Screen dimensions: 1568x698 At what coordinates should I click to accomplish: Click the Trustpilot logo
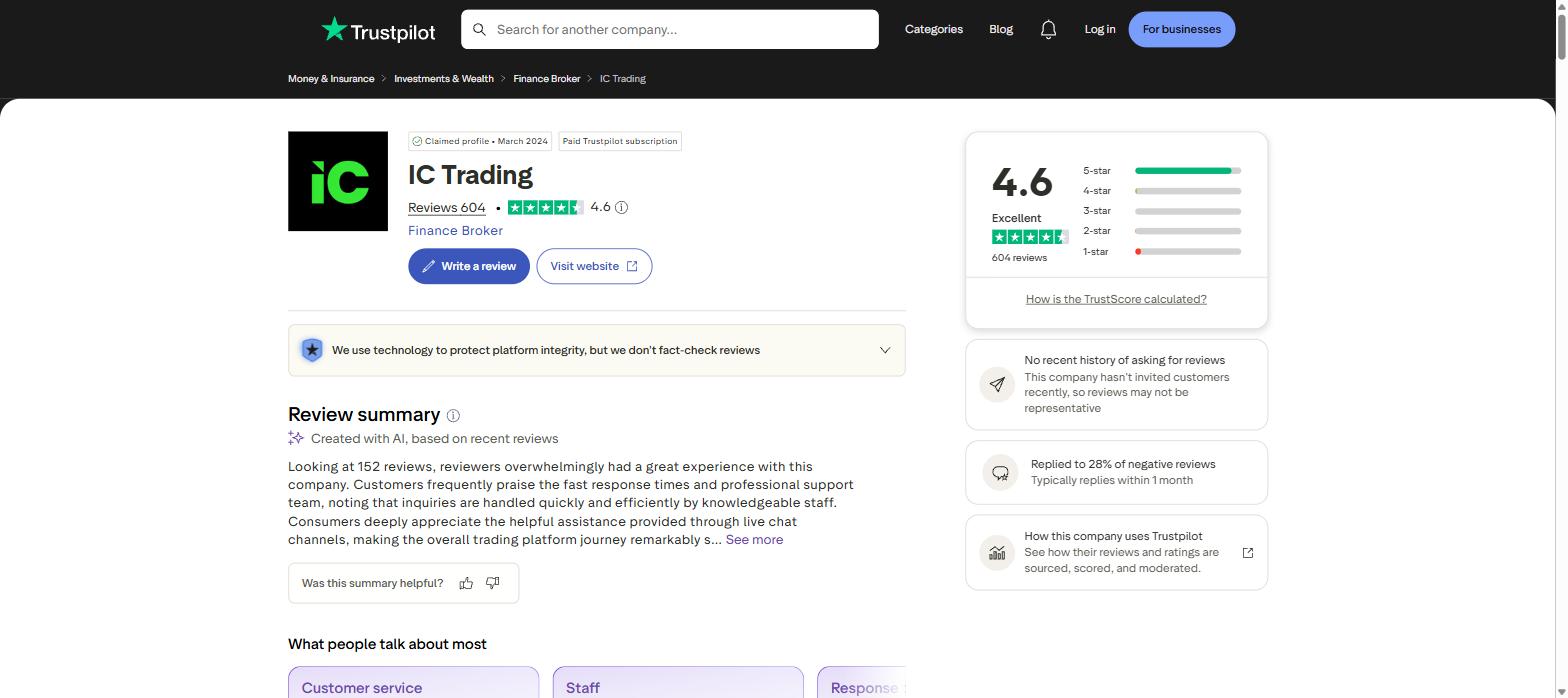(378, 30)
